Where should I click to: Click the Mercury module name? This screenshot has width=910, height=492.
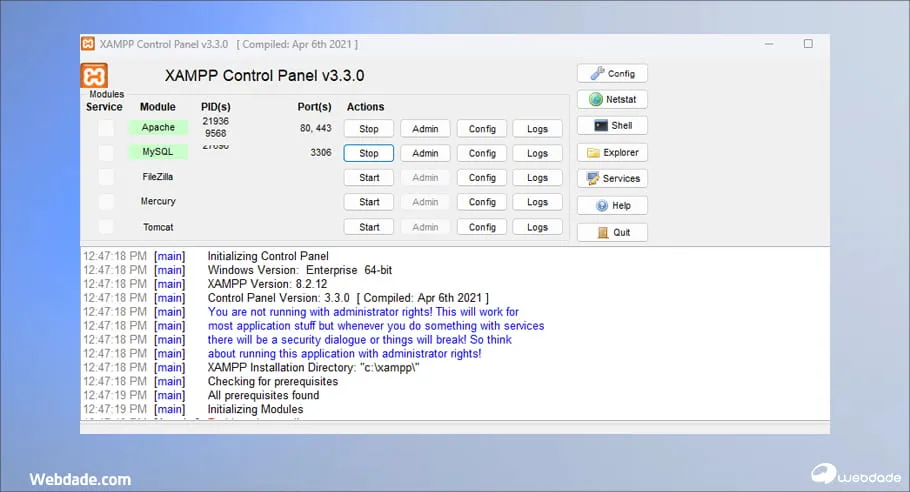coord(158,201)
